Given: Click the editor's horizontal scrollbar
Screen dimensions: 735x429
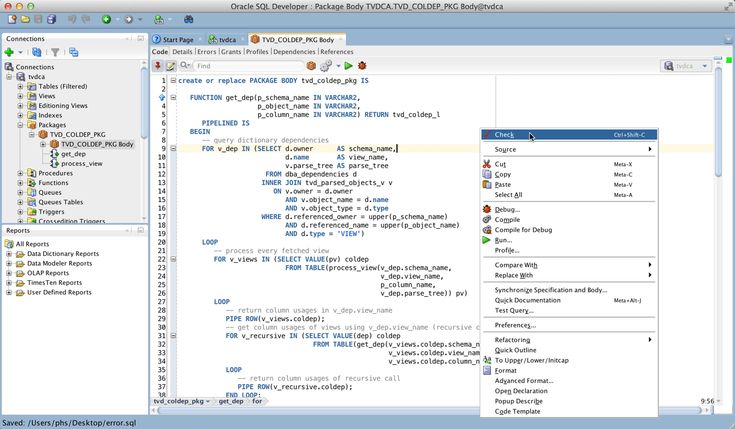Looking at the screenshot, I should [318, 410].
